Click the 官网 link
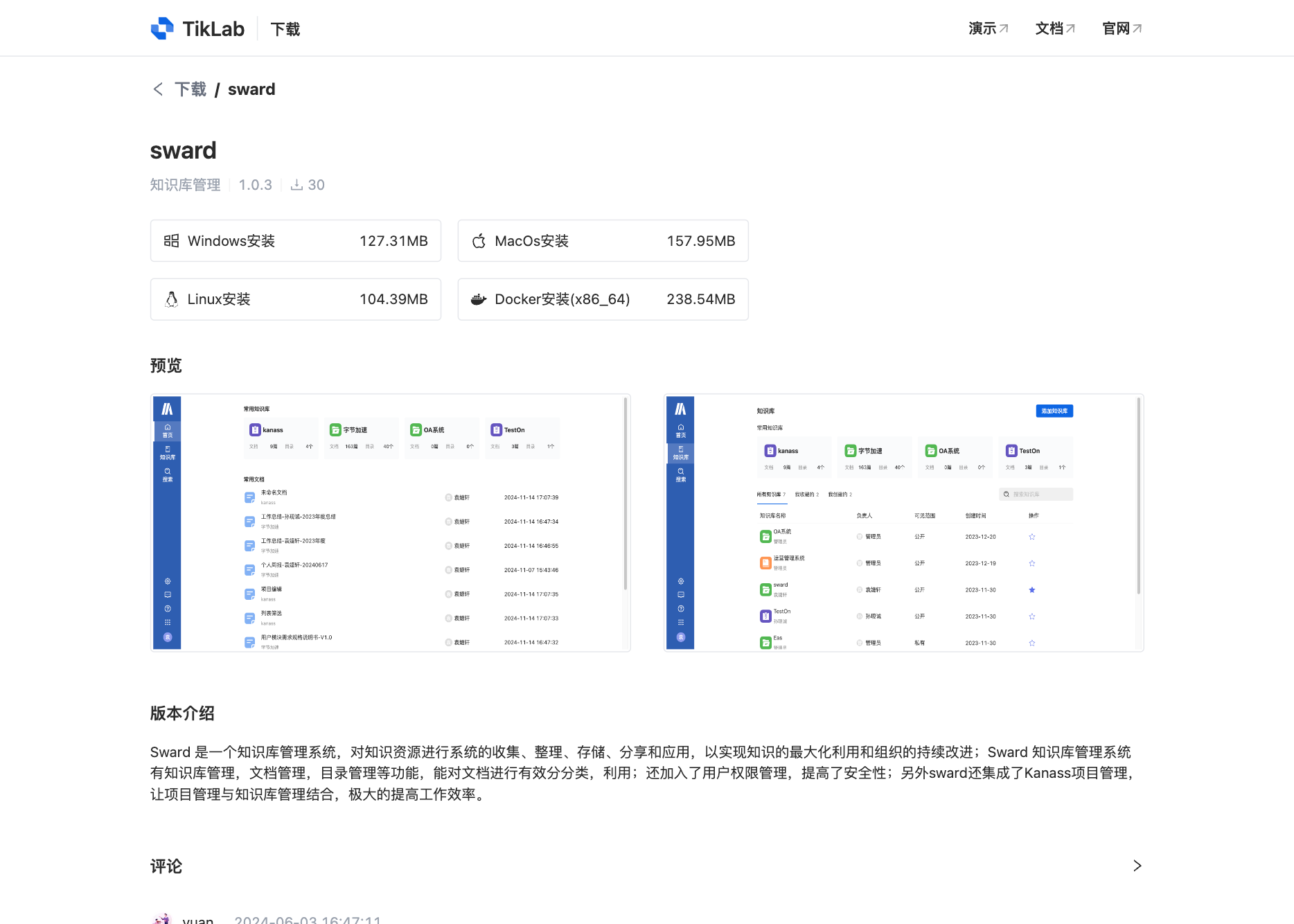This screenshot has width=1294, height=924. point(1115,28)
